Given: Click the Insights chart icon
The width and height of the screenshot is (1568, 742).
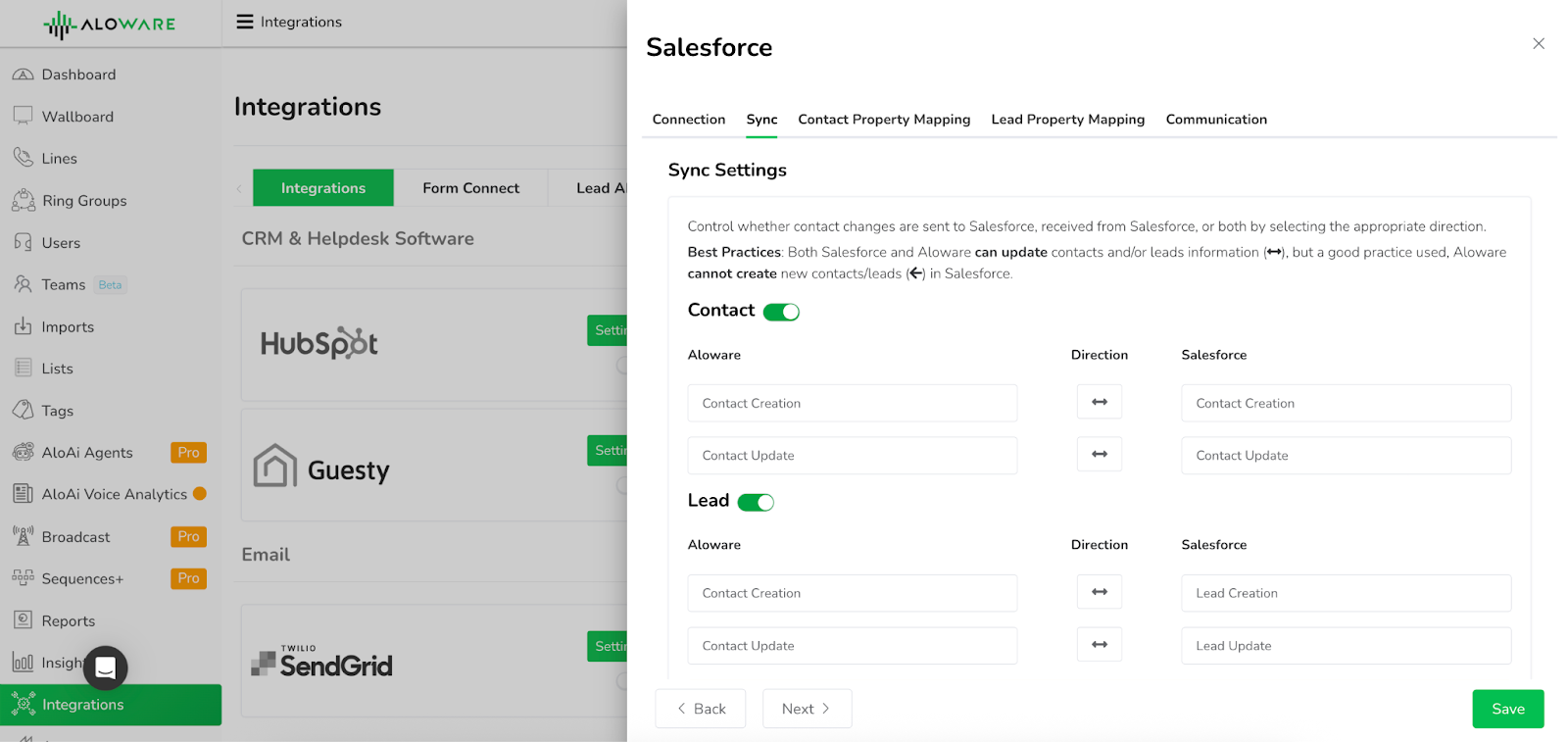Looking at the screenshot, I should tap(23, 663).
